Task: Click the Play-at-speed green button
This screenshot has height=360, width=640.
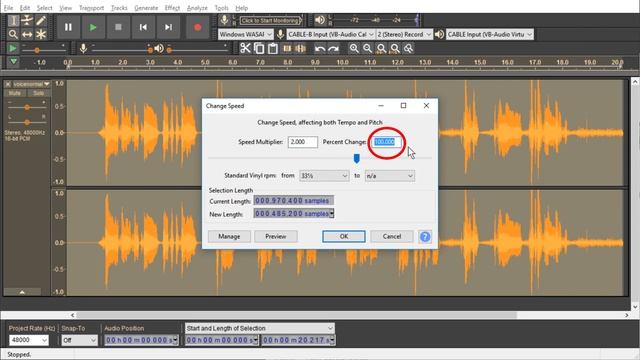Action: [13, 49]
